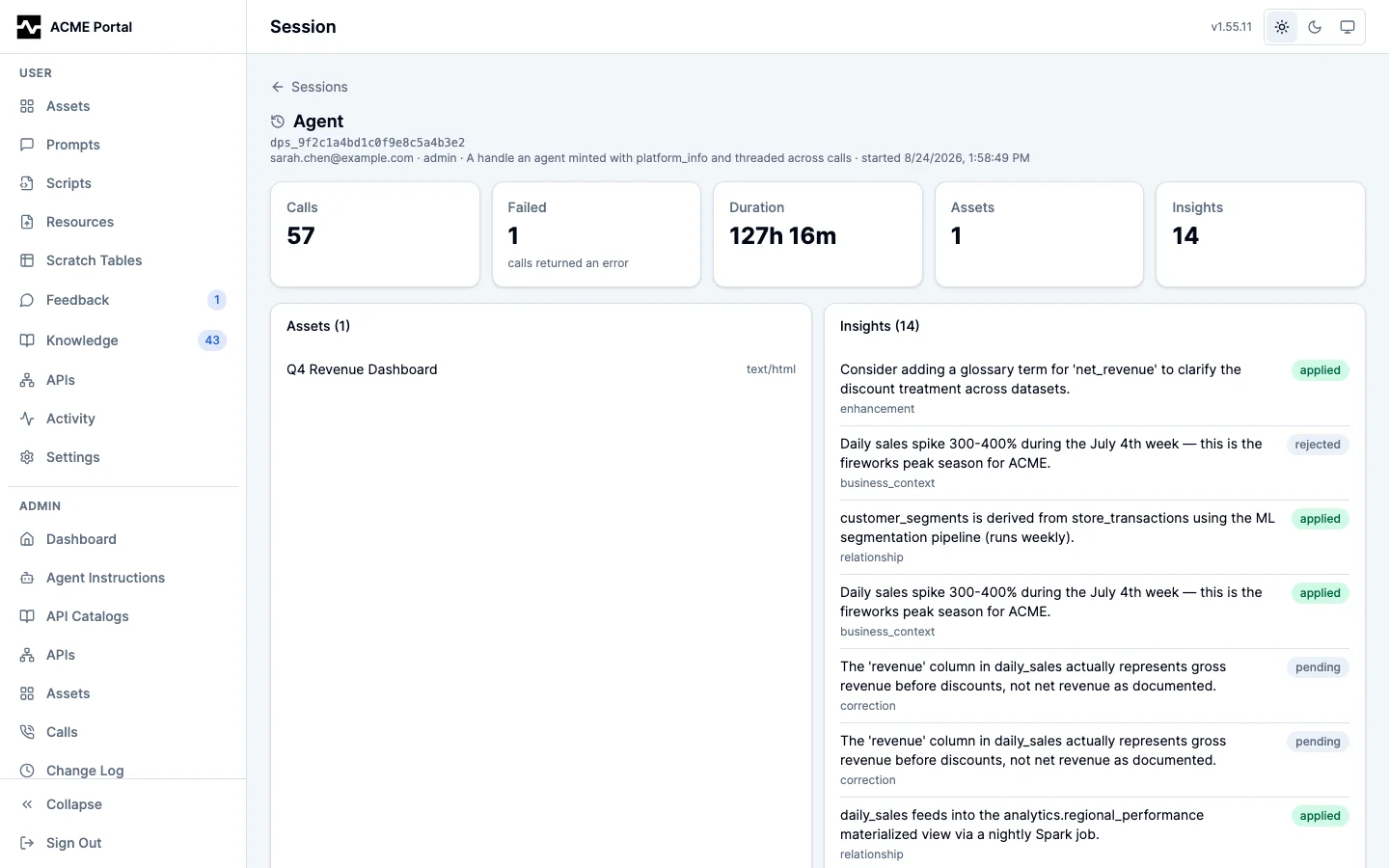Screen dimensions: 1389x868
Task: Click the Knowledge book icon
Action: pyautogui.click(x=27, y=340)
